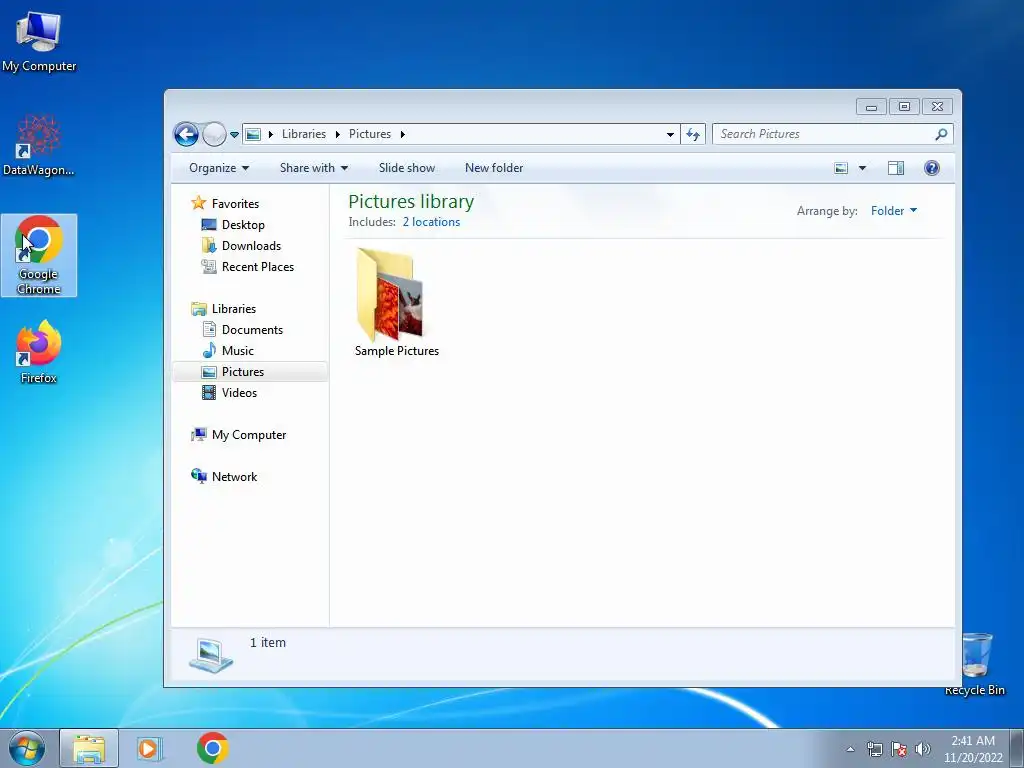Viewport: 1024px width, 768px height.
Task: Click the Windows Explorer taskbar button
Action: pyautogui.click(x=89, y=748)
